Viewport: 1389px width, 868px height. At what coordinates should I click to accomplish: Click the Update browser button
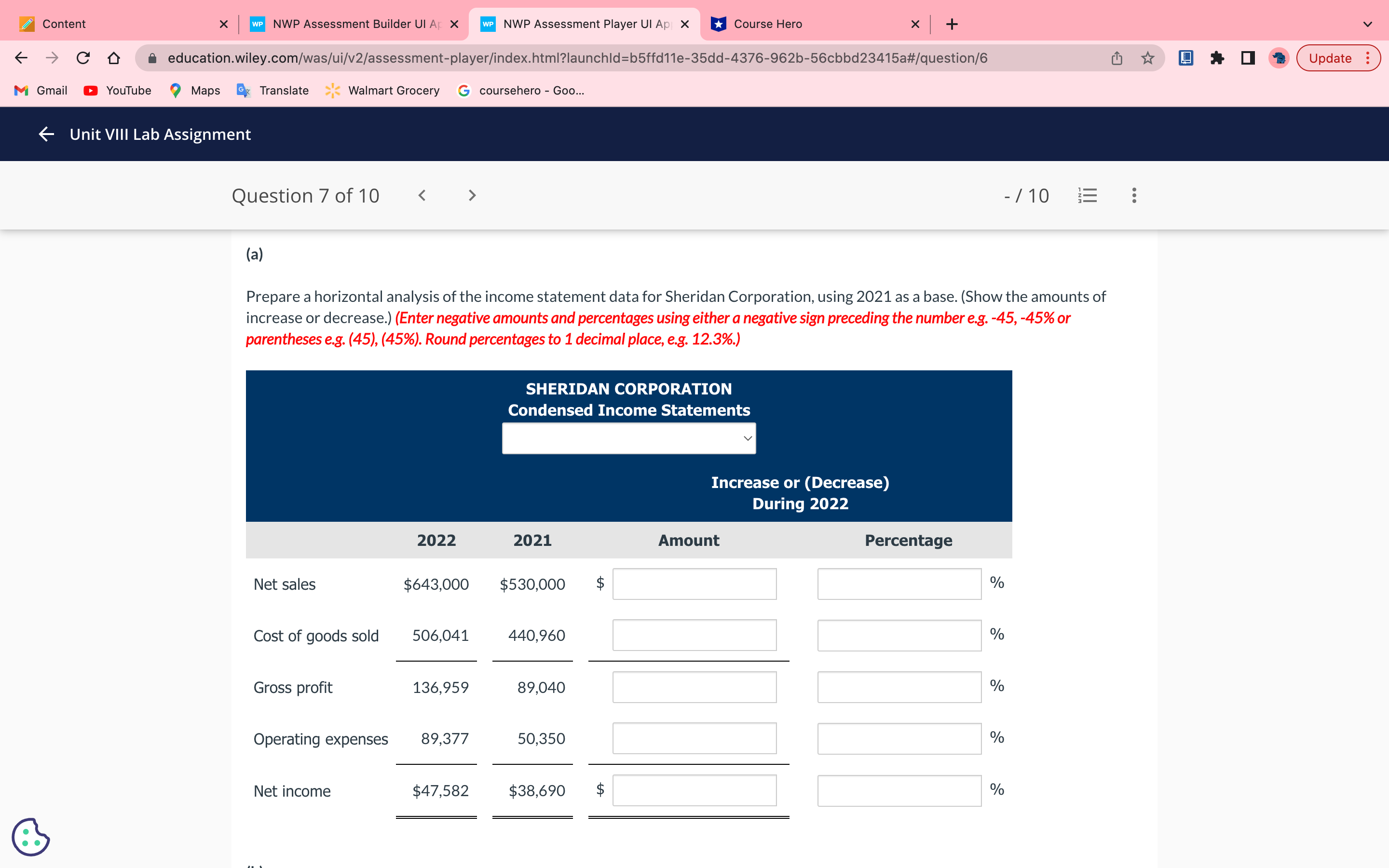tap(1333, 57)
